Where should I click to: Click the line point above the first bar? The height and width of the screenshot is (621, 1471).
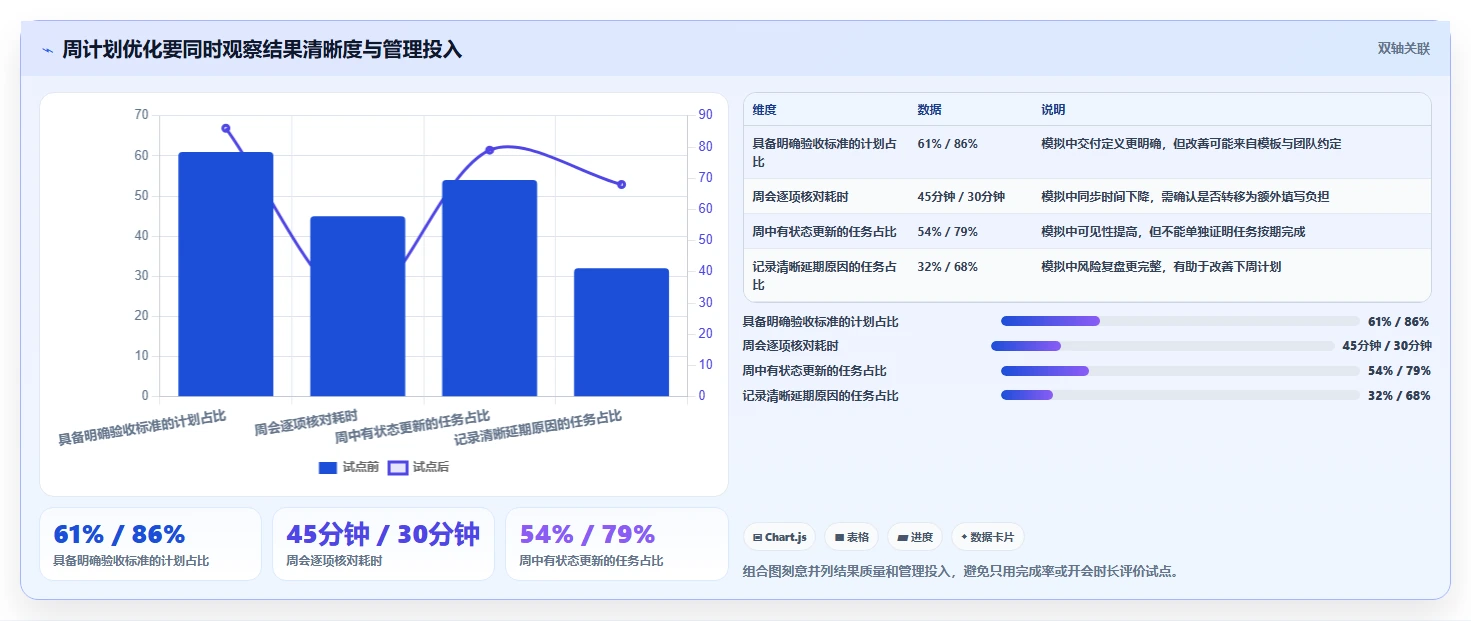[226, 128]
